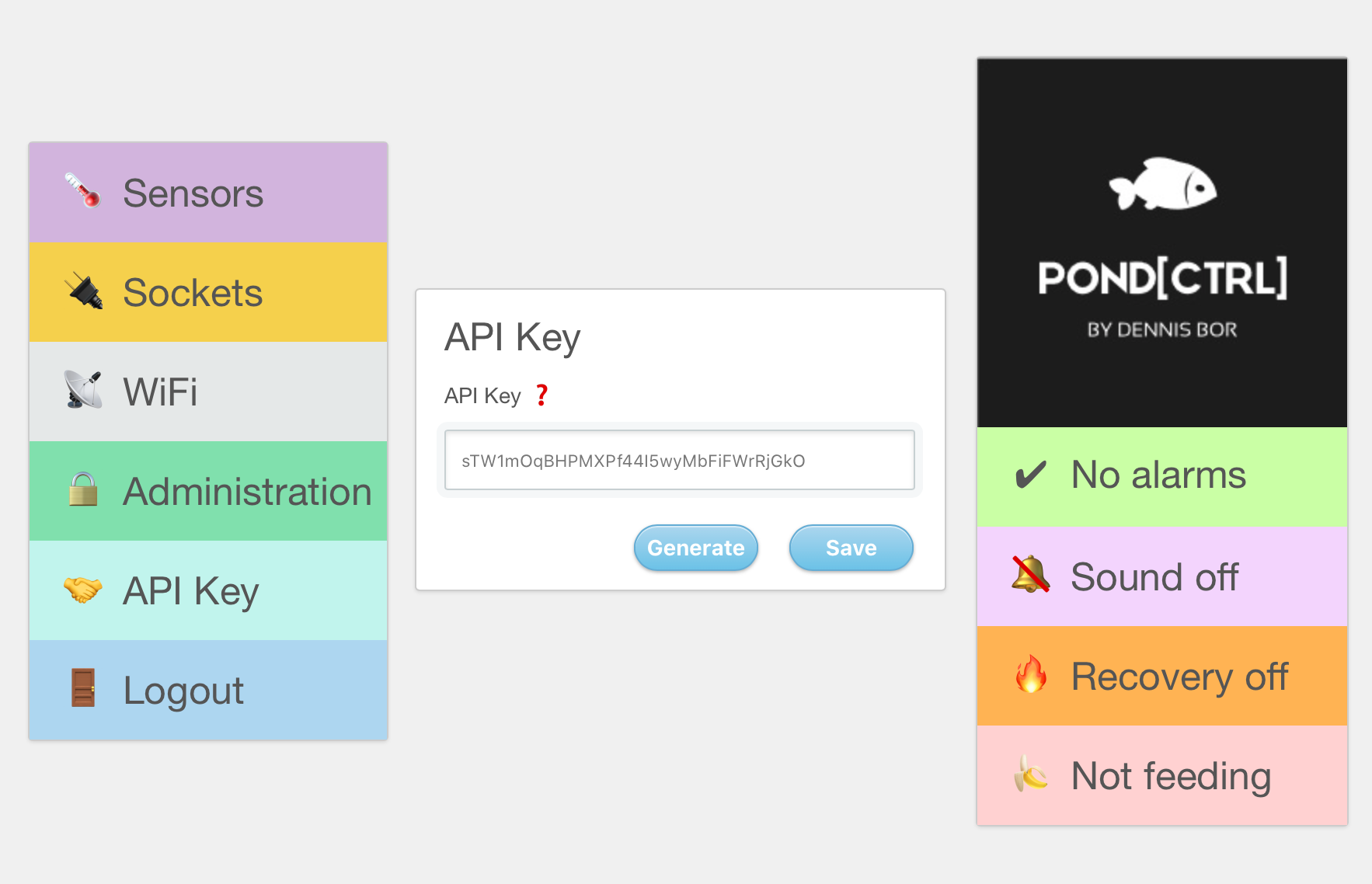
Task: Select WiFi in the side menu
Action: coord(208,392)
